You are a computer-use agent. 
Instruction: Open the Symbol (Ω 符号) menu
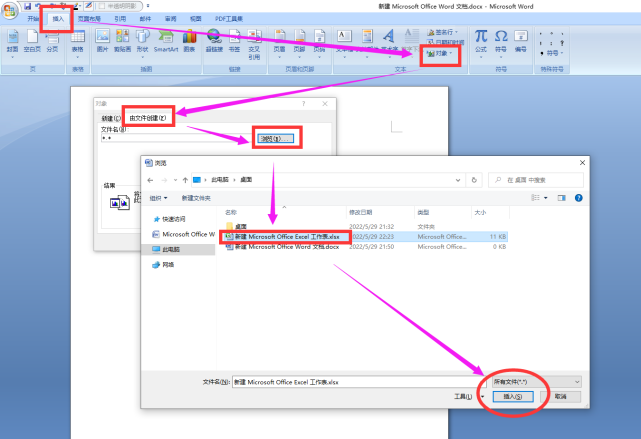click(x=501, y=43)
